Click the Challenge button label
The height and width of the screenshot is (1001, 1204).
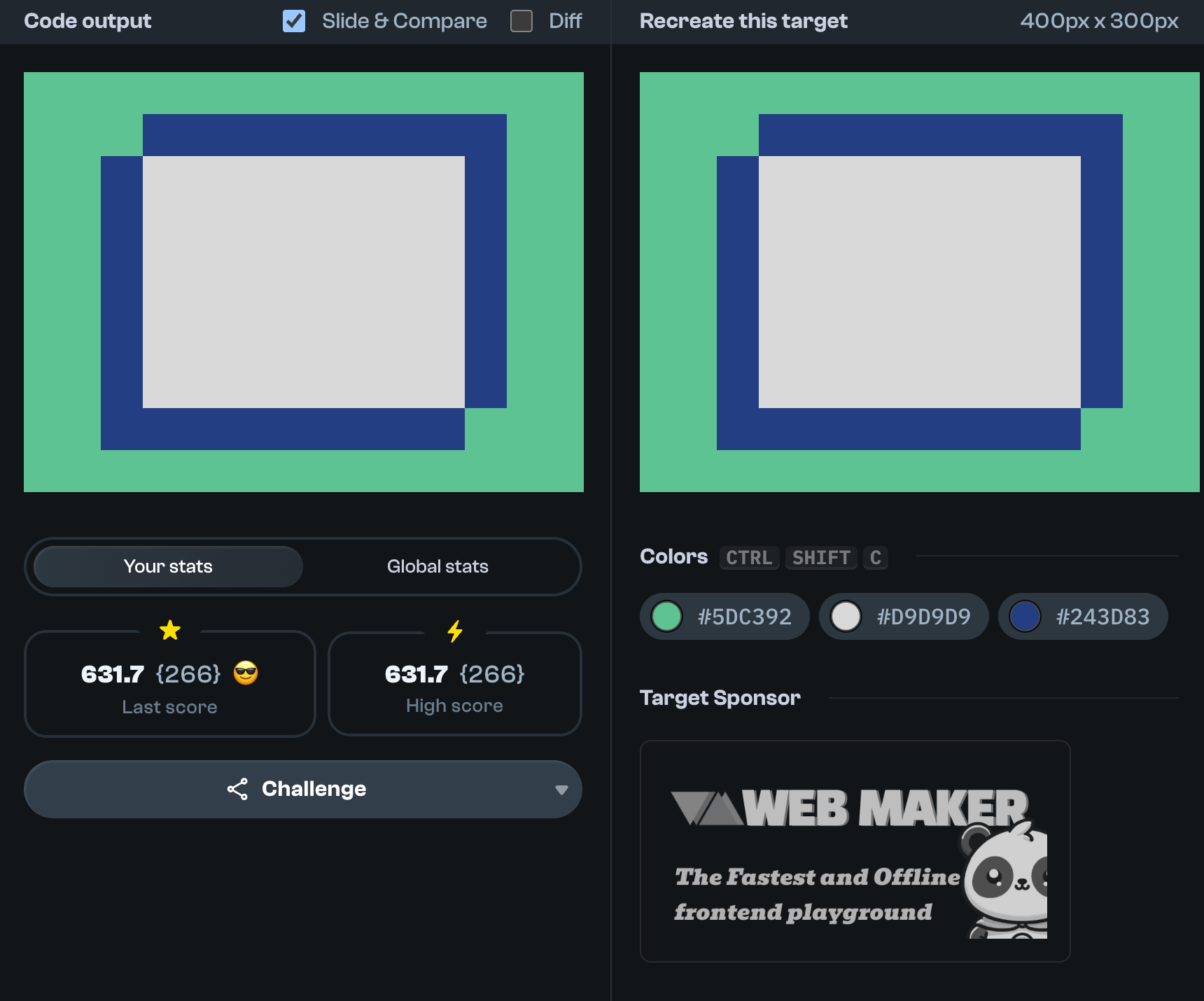tap(314, 789)
